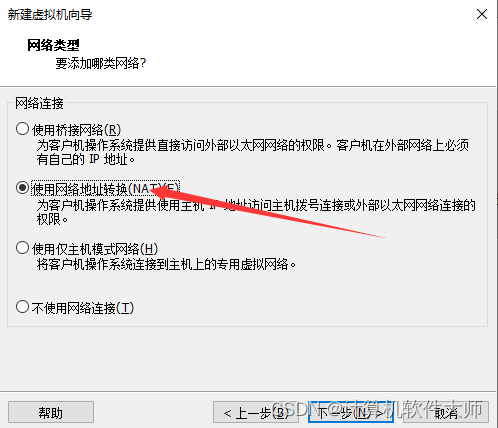This screenshot has height=428, width=498.
Task: Select the 使用网络地址转换(NAT) radio button circle
Action: tap(22, 188)
